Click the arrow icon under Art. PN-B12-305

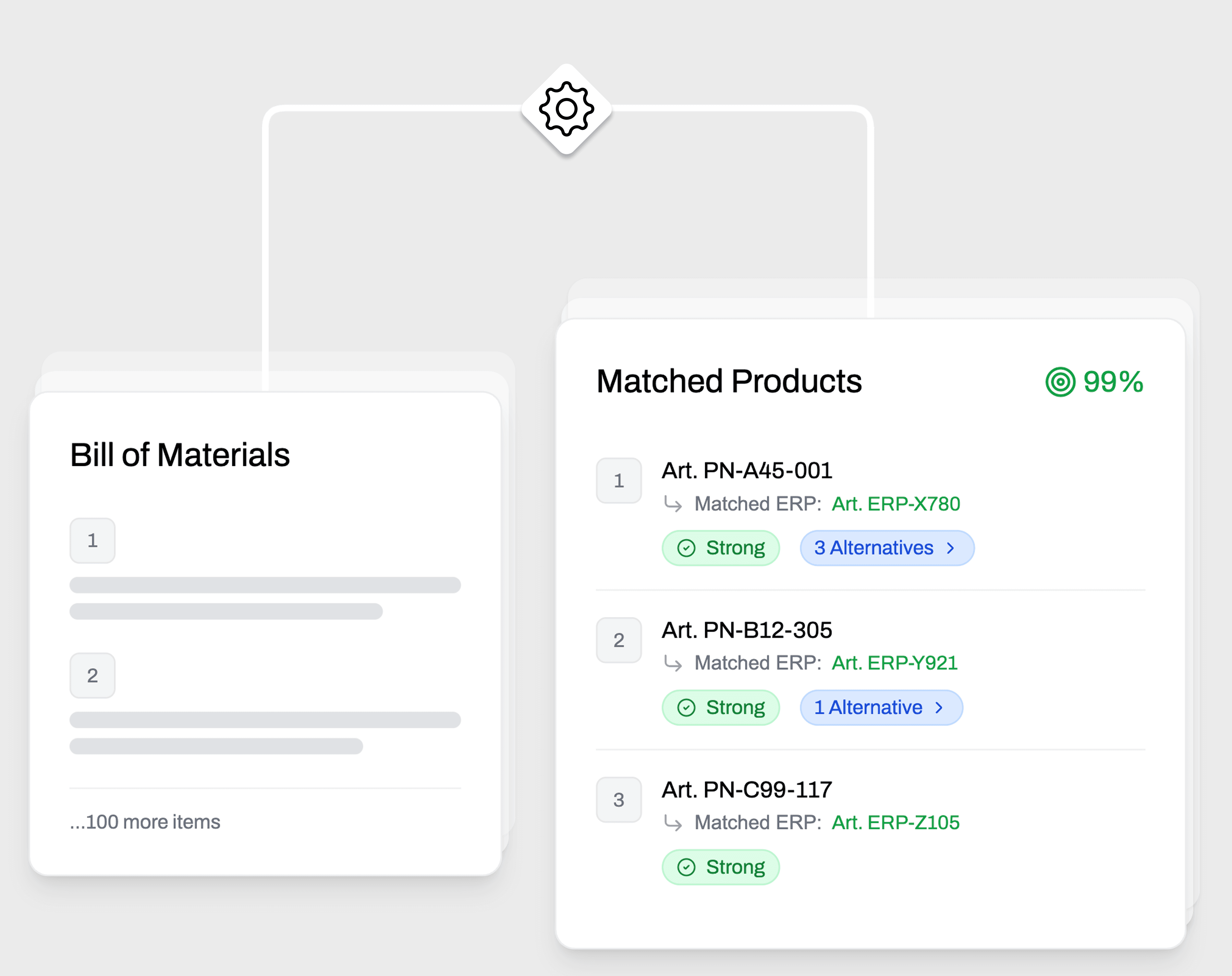(673, 663)
